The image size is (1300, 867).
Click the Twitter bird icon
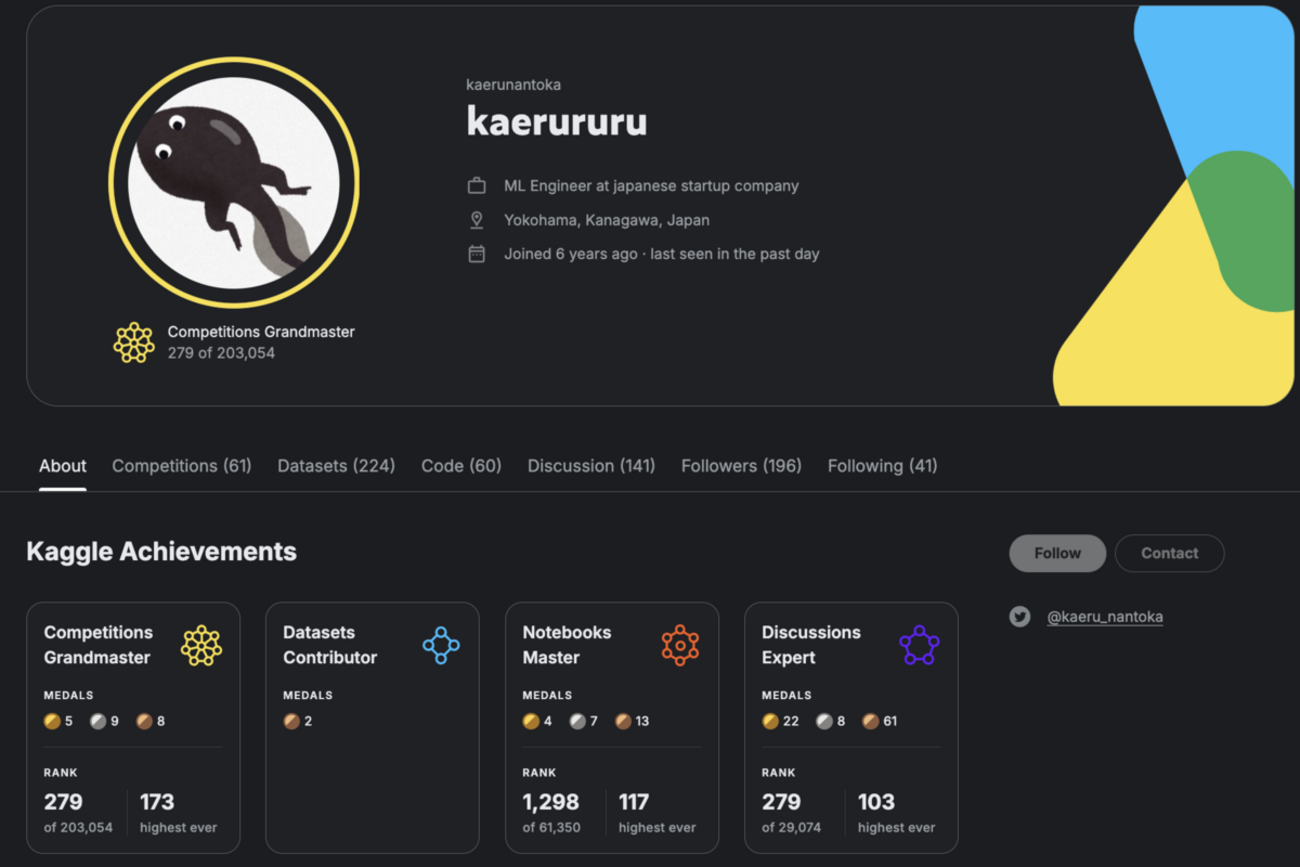pyautogui.click(x=1020, y=616)
